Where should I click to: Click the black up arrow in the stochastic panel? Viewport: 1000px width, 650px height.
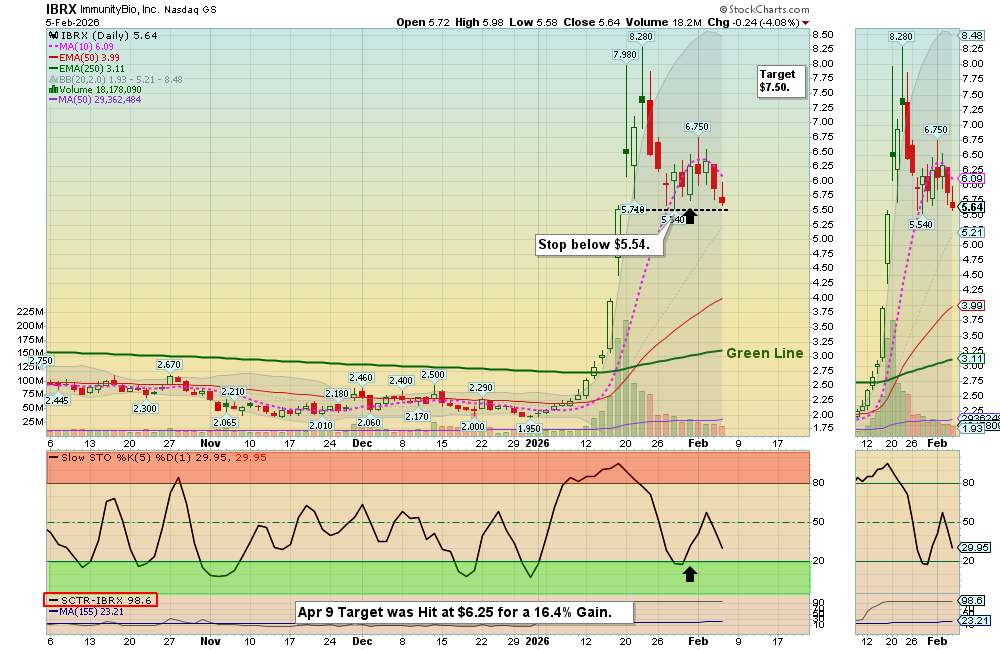(689, 573)
